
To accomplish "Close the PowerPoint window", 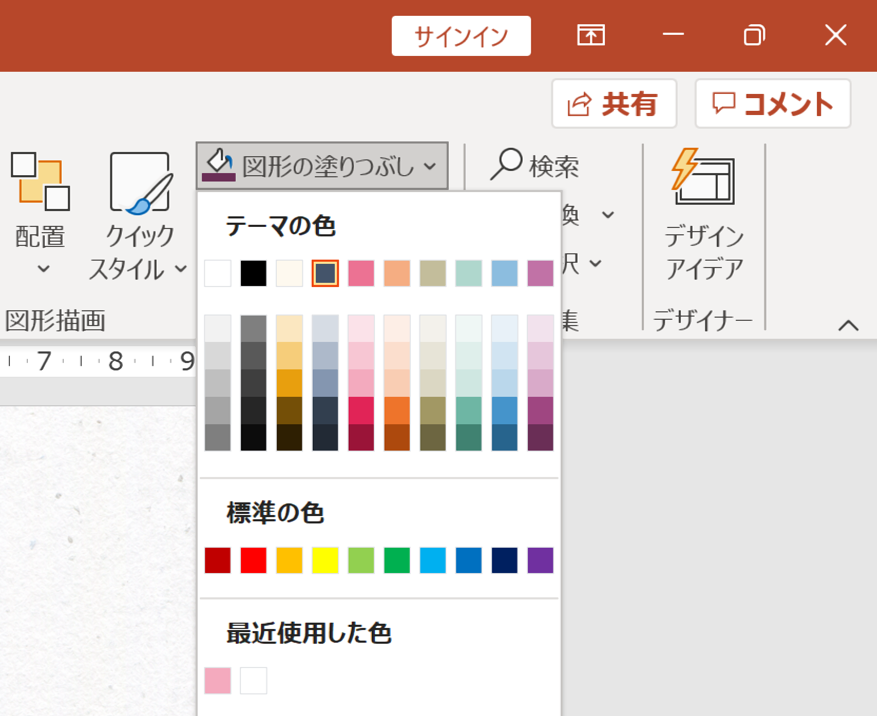I will (836, 36).
